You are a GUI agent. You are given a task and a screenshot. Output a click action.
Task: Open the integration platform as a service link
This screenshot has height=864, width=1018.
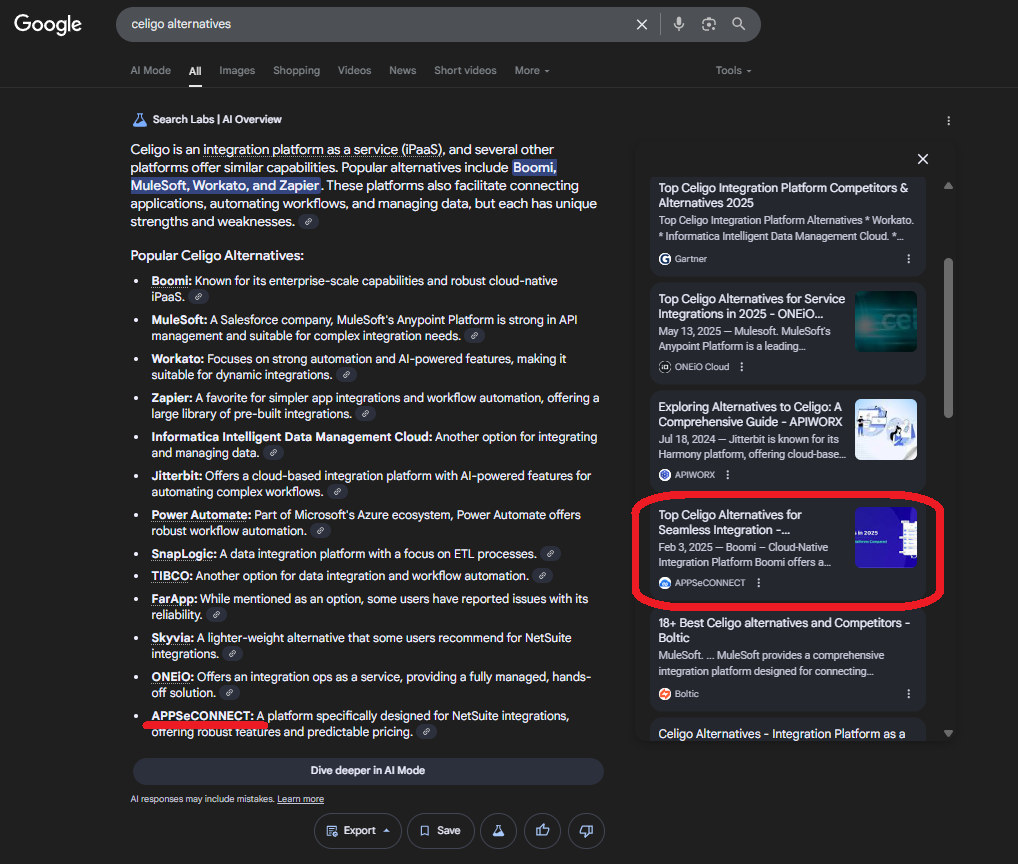322,149
